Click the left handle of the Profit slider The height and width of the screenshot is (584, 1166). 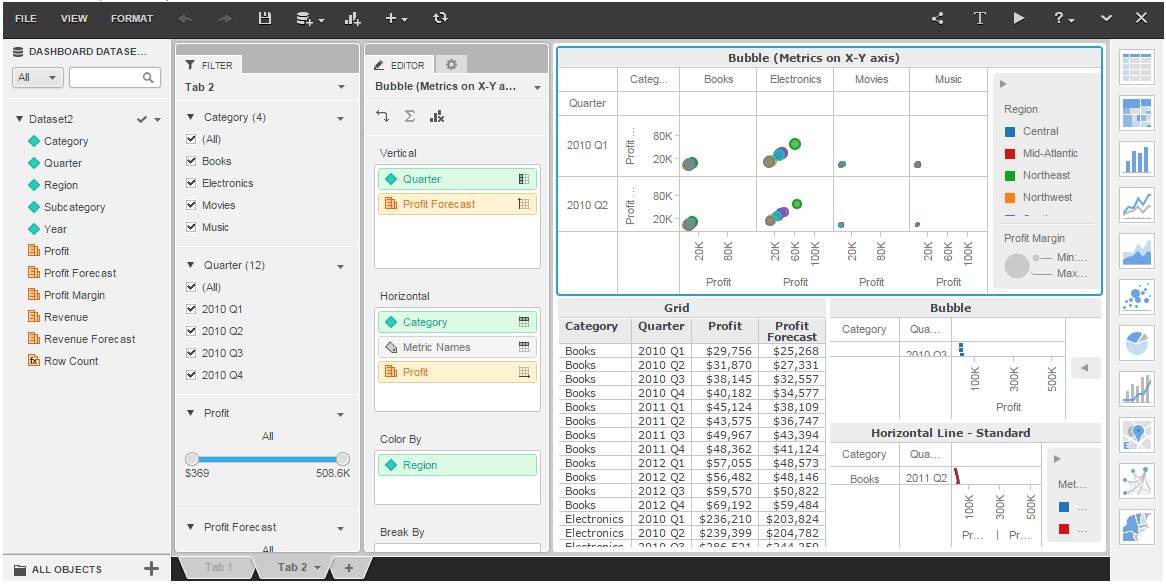click(192, 459)
